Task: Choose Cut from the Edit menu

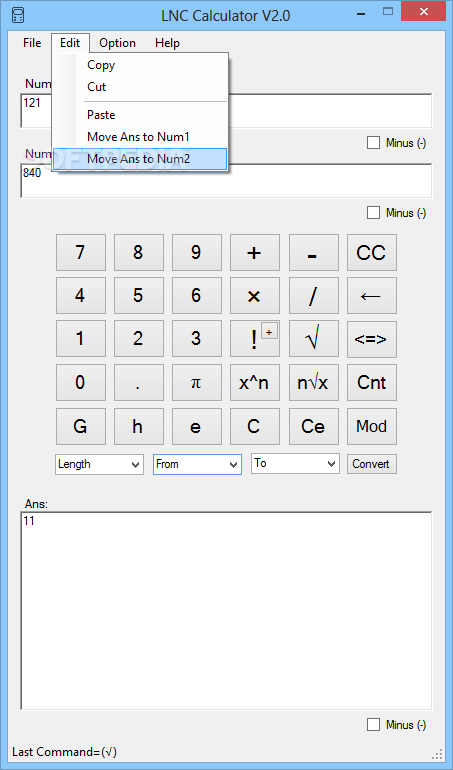Action: point(140,87)
